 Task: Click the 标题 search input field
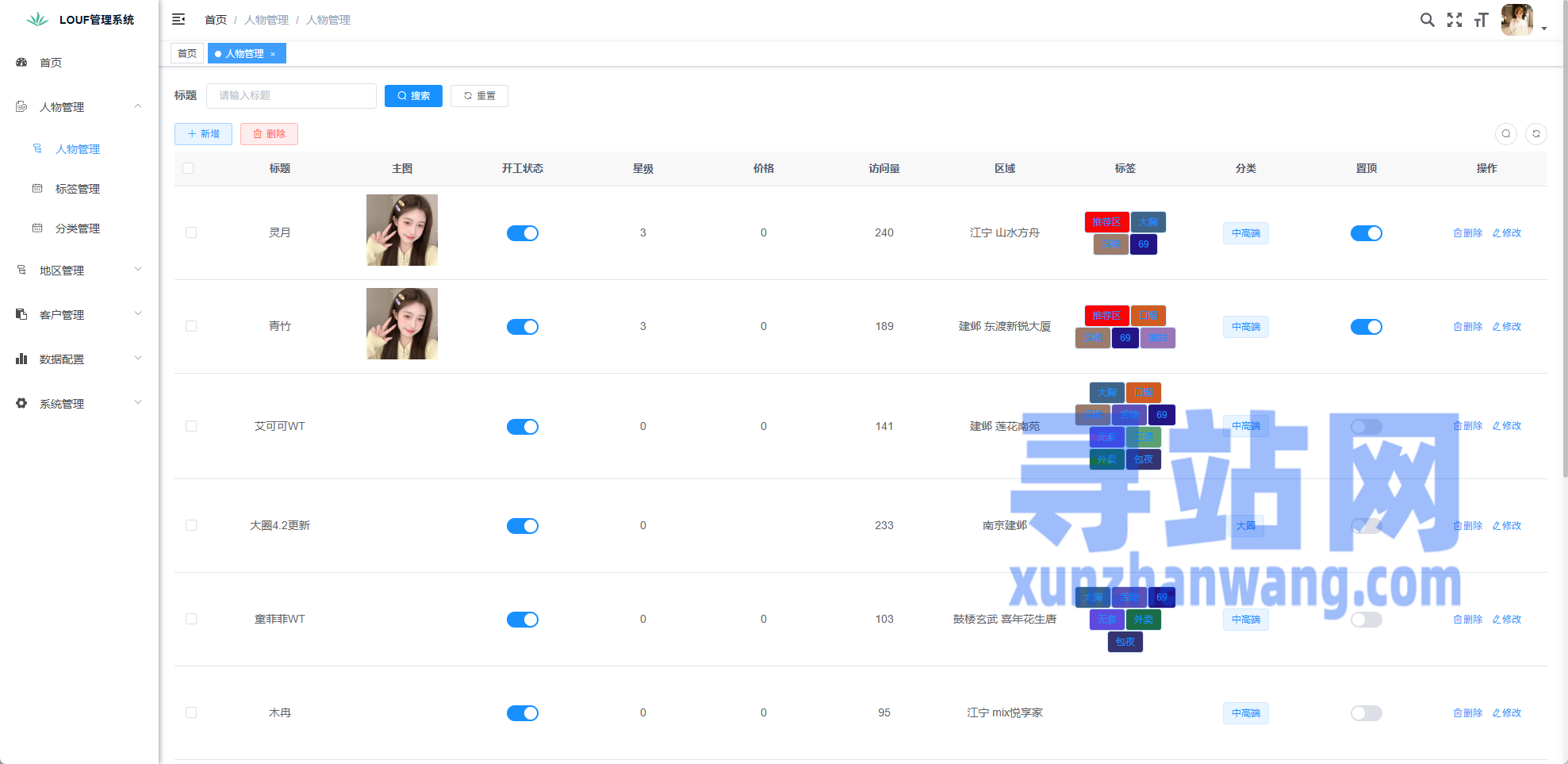coord(291,96)
